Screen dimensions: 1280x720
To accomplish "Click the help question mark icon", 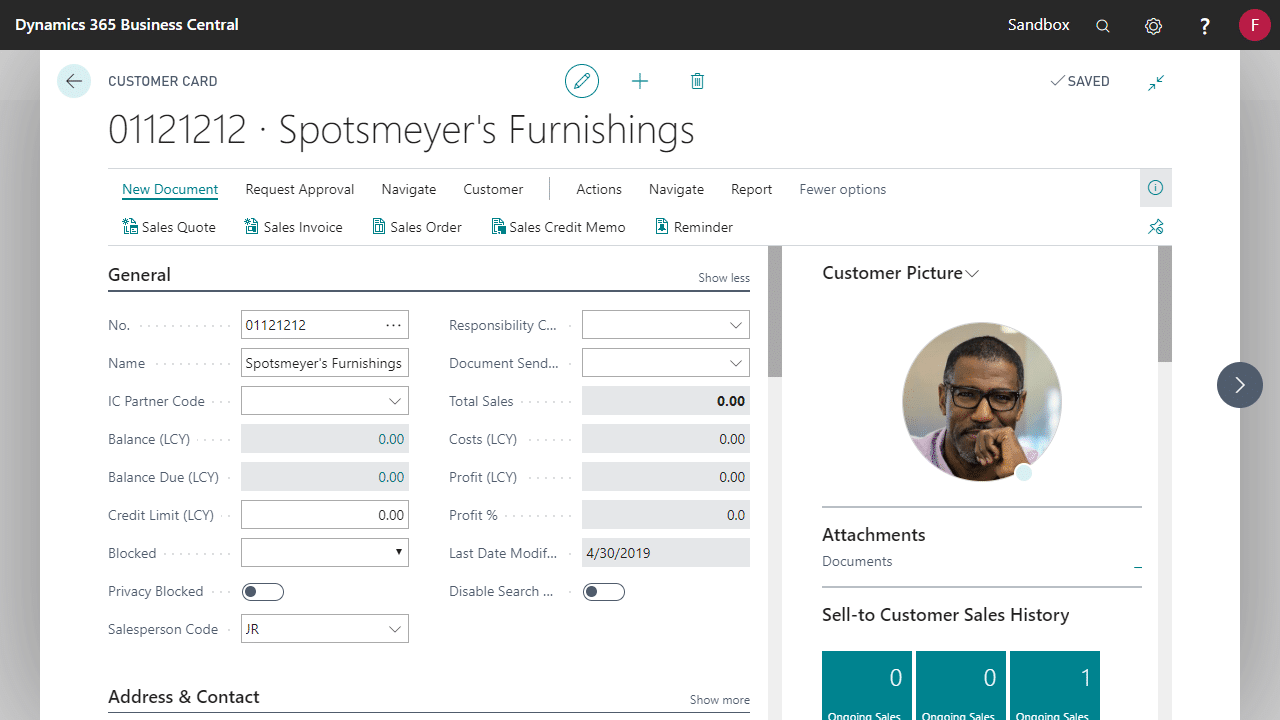I will (x=1205, y=26).
